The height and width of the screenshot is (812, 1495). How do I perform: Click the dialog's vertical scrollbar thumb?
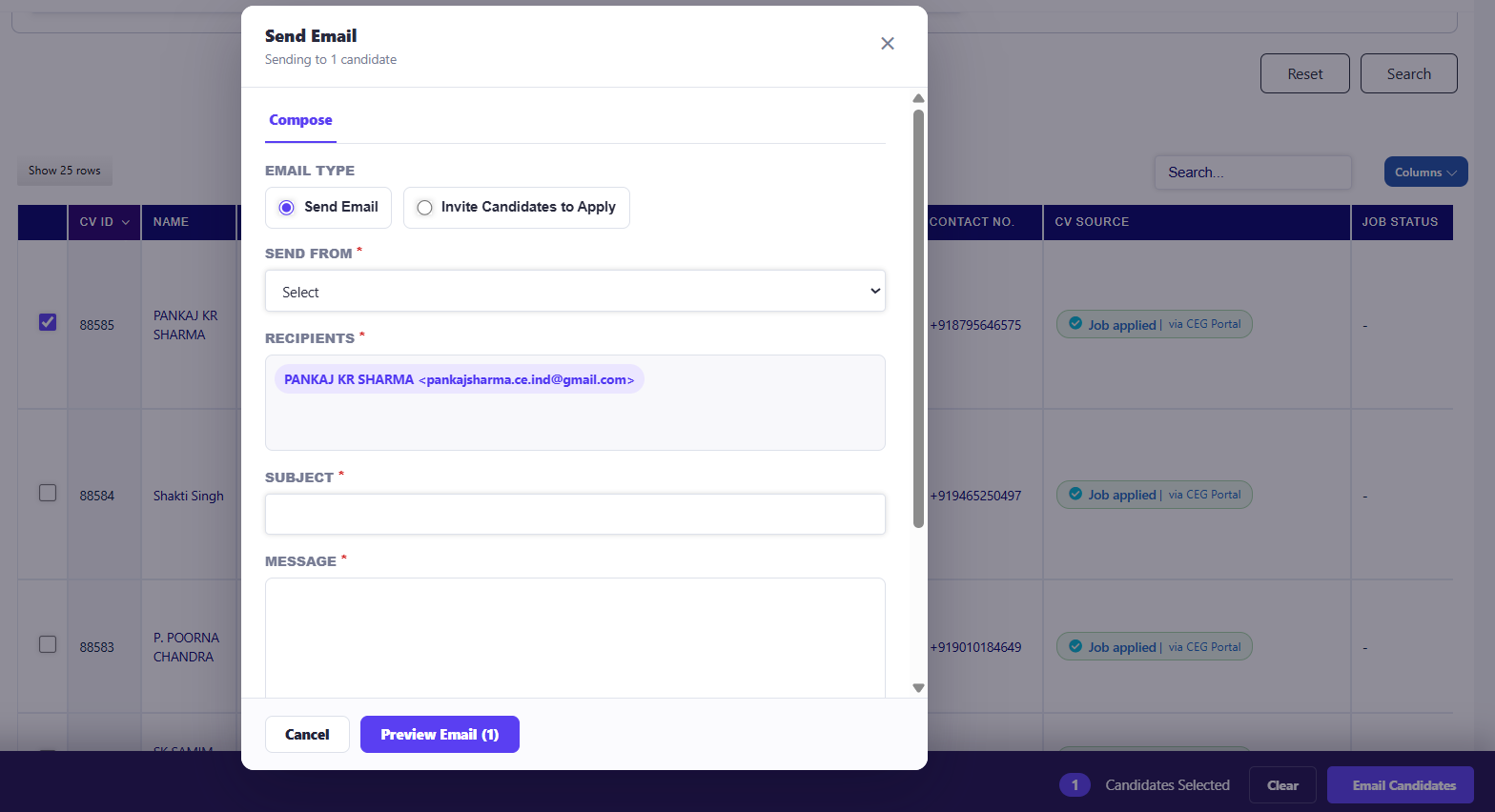point(918,318)
